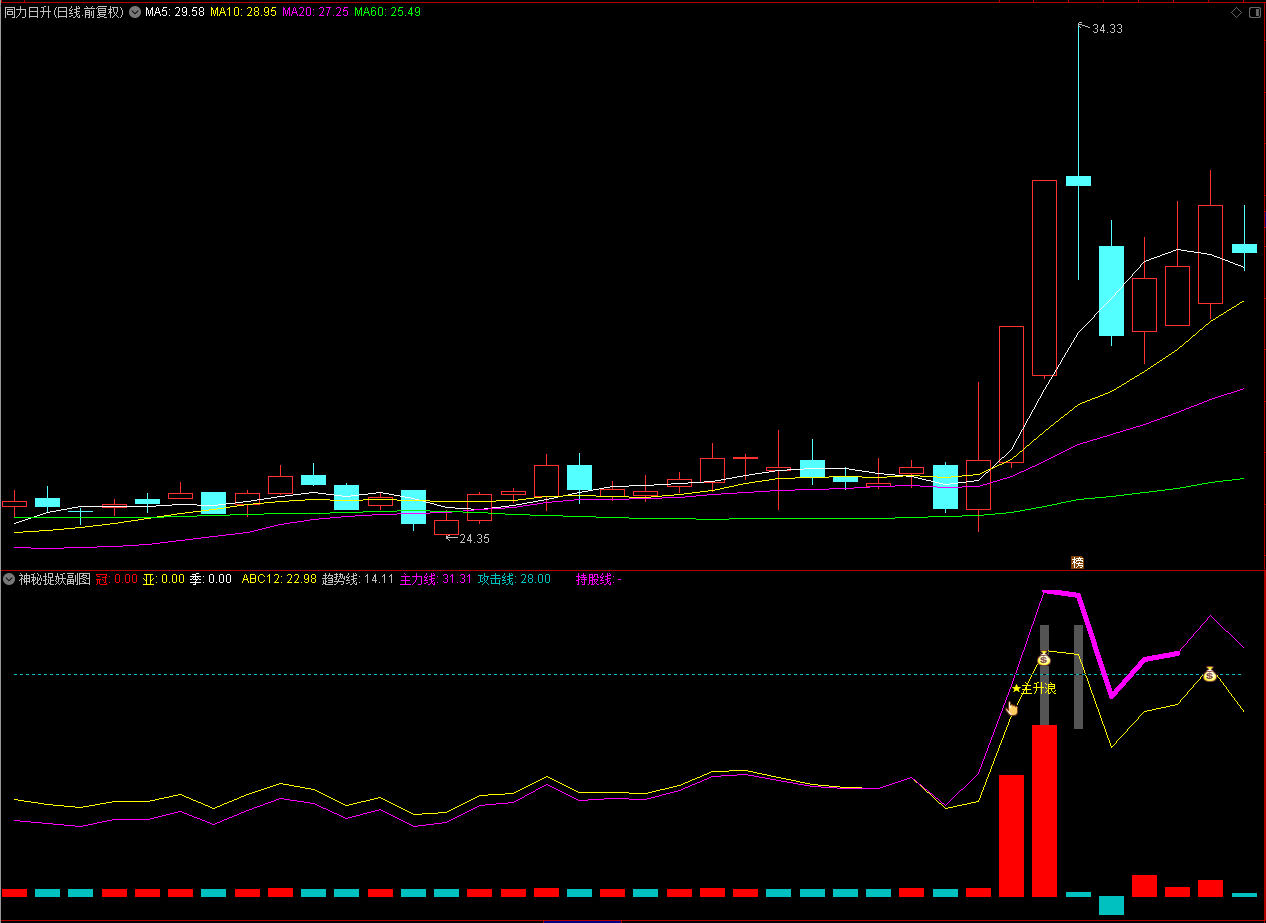Screen dimensions: 1266x923
Task: Click the 冠: 0.00 value
Action: (117, 579)
